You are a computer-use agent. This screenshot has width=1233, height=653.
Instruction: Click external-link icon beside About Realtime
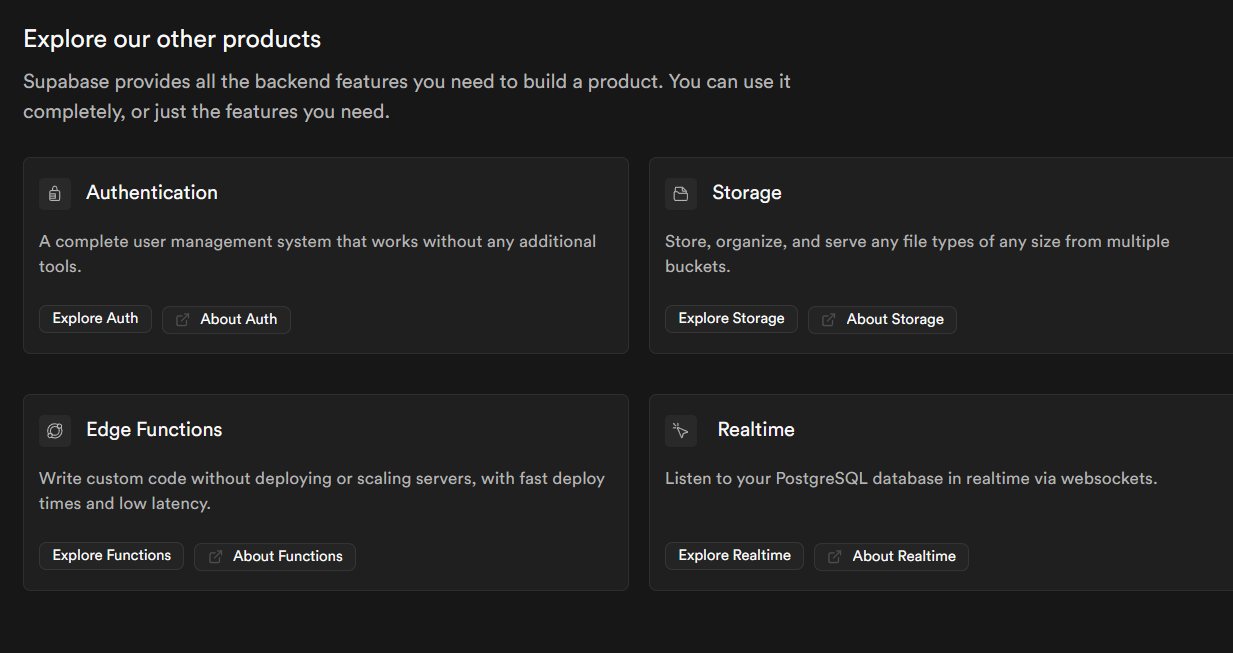pyautogui.click(x=834, y=557)
